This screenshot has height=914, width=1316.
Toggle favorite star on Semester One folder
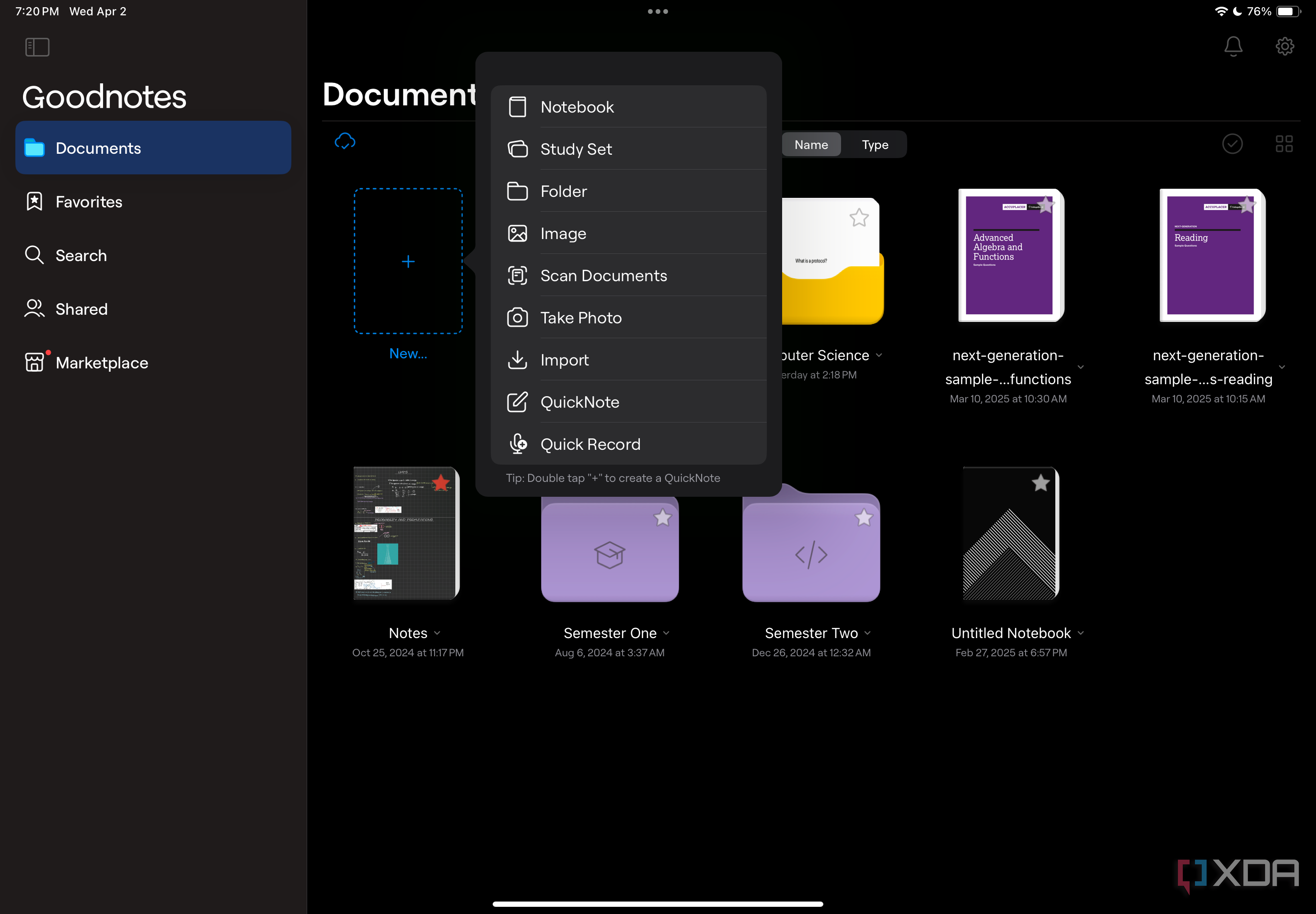(x=662, y=517)
